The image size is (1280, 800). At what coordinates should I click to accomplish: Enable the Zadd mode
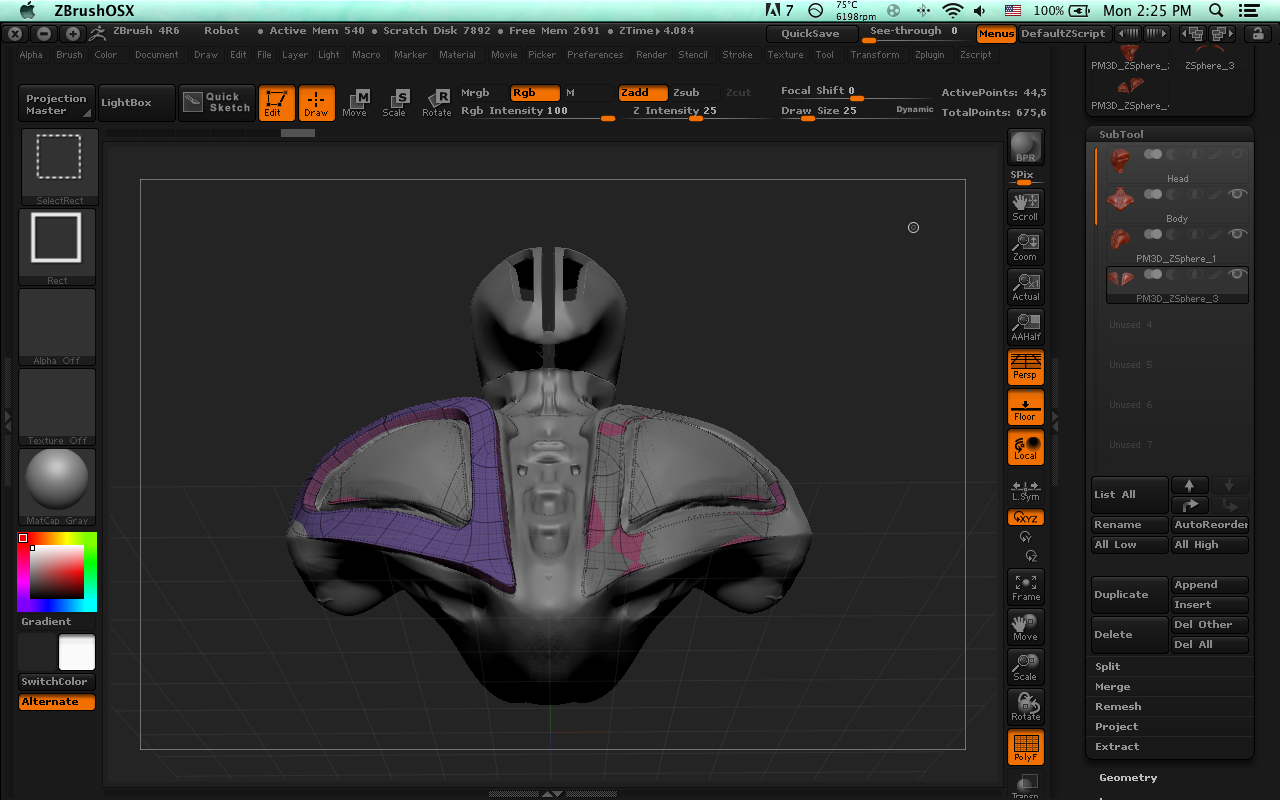[643, 93]
